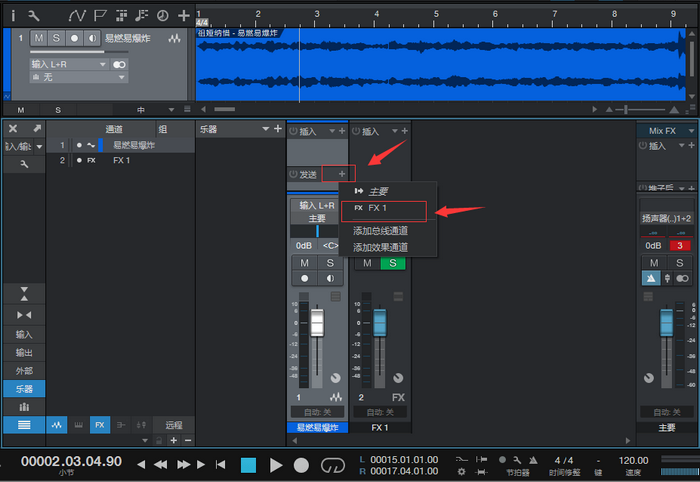Show automation curve icon in toolbar

coord(77,15)
